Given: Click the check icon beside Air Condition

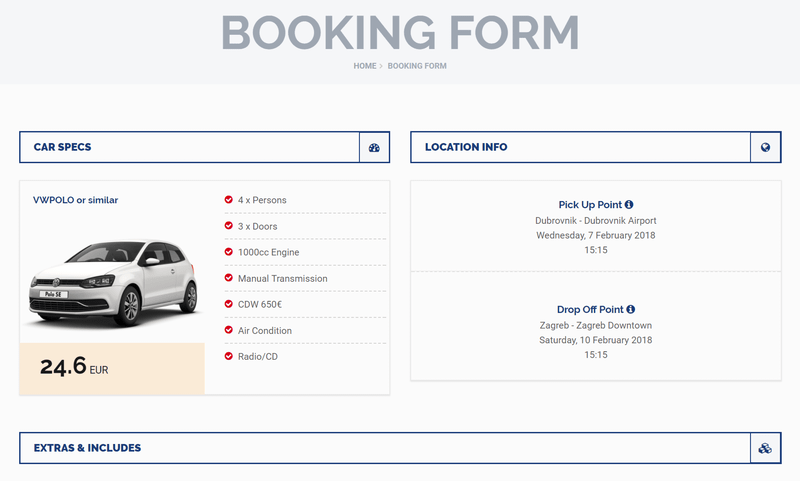Looking at the screenshot, I should (x=229, y=330).
